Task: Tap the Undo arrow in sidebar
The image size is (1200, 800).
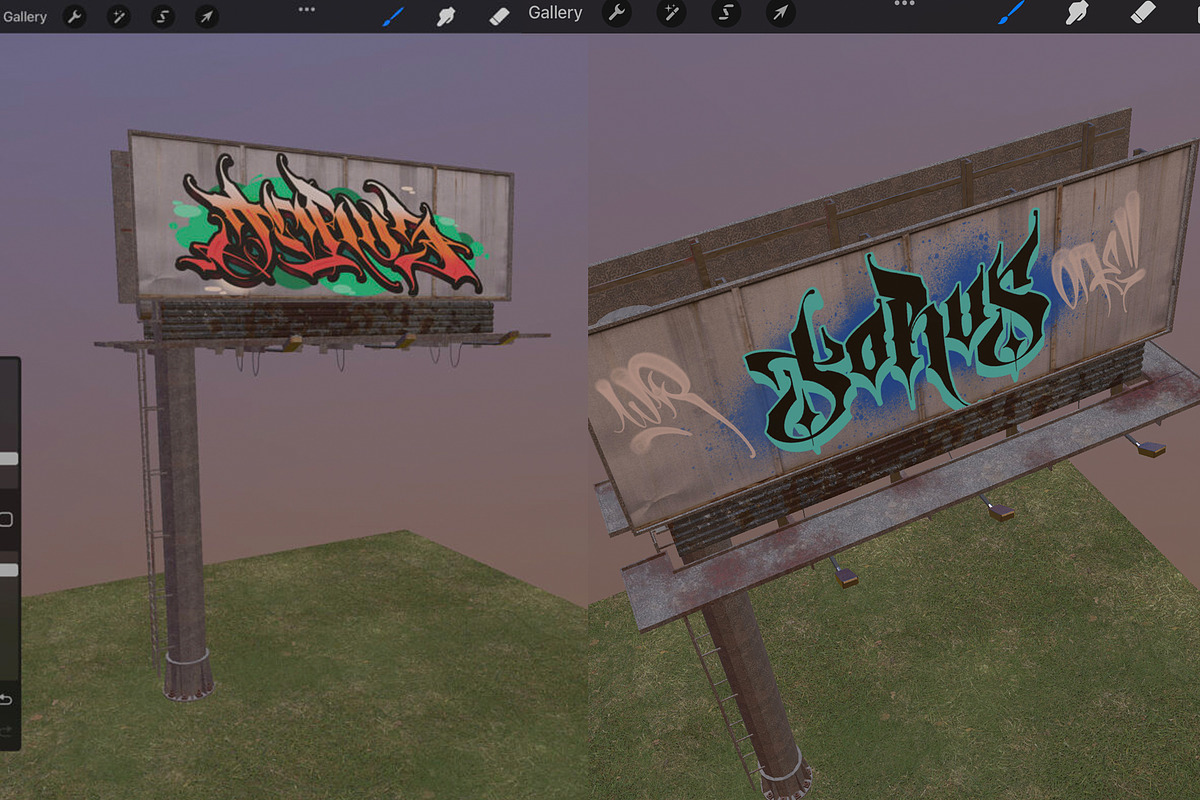Action: coord(6,699)
